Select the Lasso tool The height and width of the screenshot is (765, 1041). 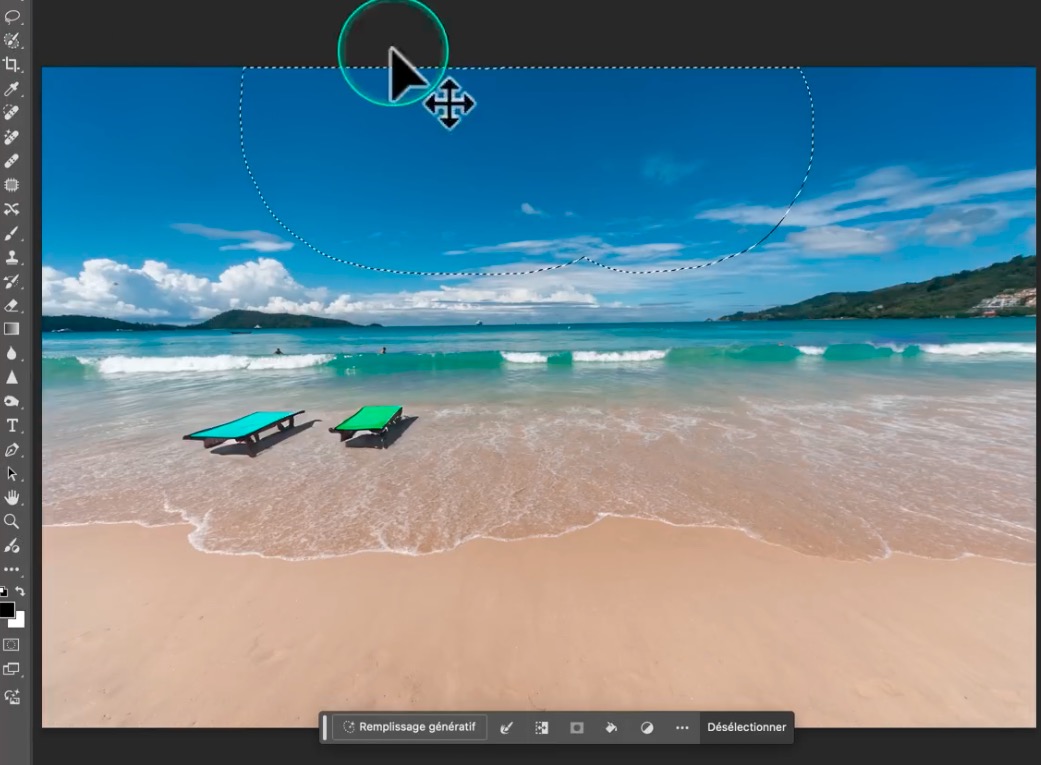[12, 16]
